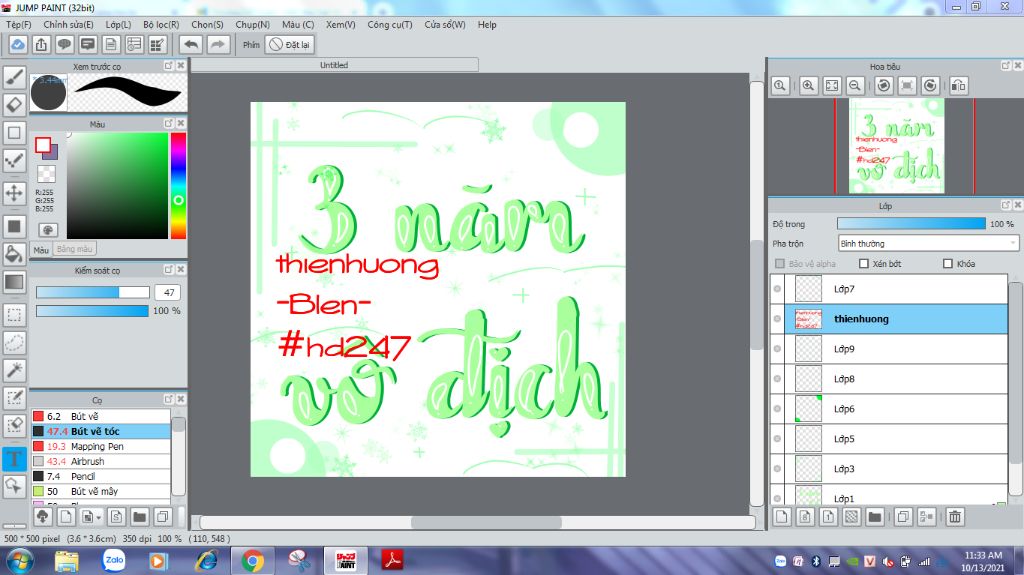This screenshot has width=1024, height=575.
Task: Click the brush size value field 47
Action: point(168,292)
